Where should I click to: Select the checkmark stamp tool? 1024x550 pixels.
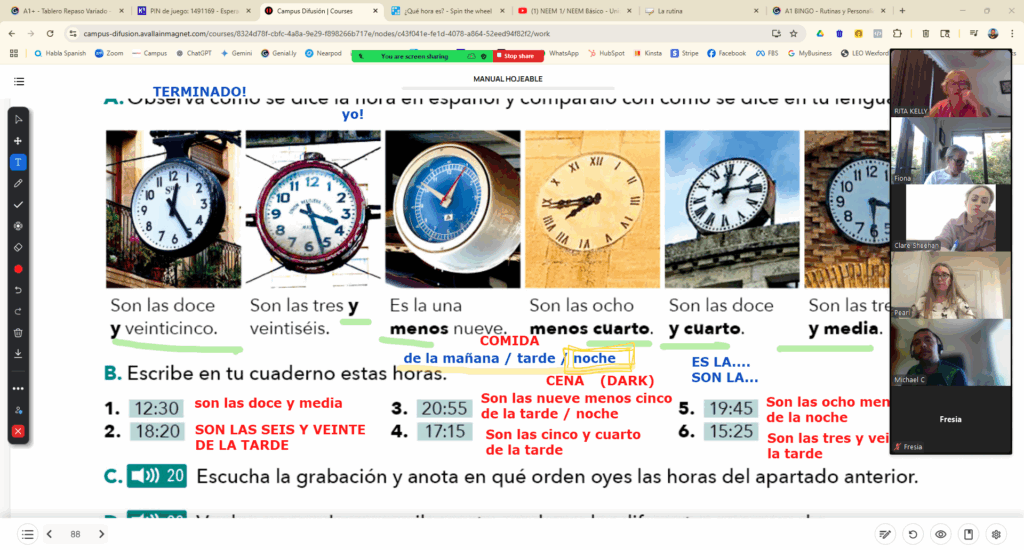pyautogui.click(x=18, y=205)
